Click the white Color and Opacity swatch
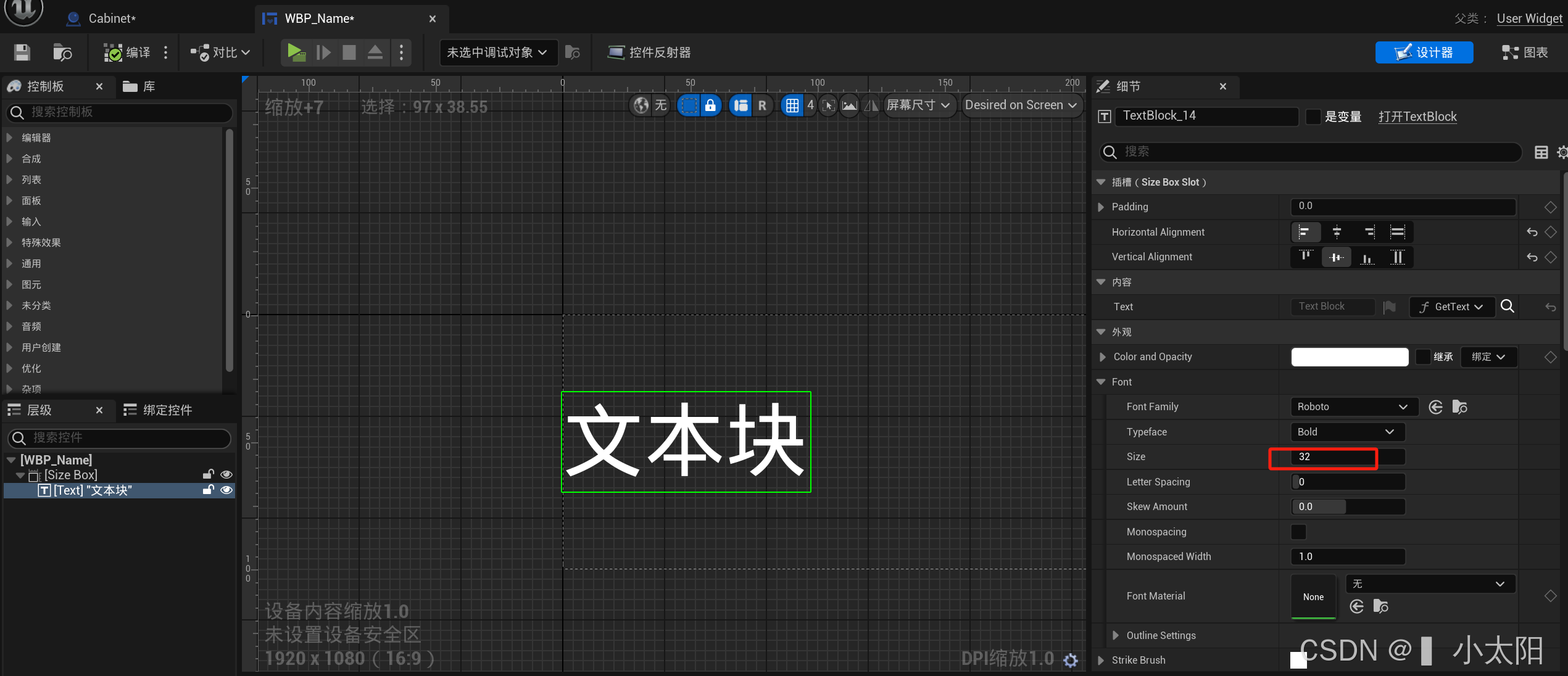 click(x=1349, y=357)
